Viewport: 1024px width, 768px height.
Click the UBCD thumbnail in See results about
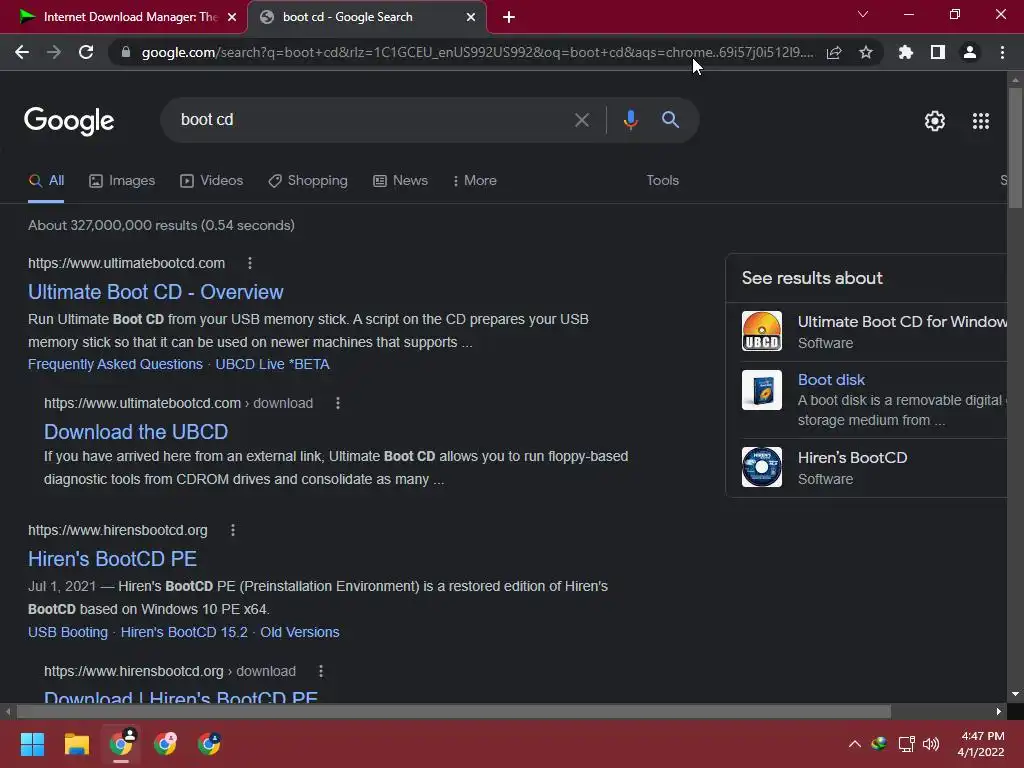coord(761,331)
